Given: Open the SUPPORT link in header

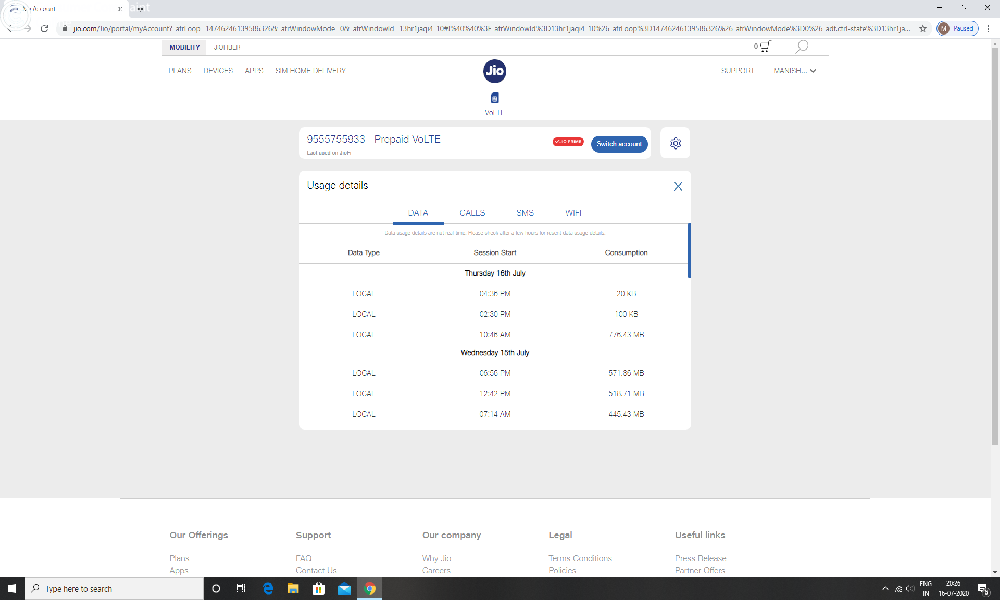Looking at the screenshot, I should 737,71.
